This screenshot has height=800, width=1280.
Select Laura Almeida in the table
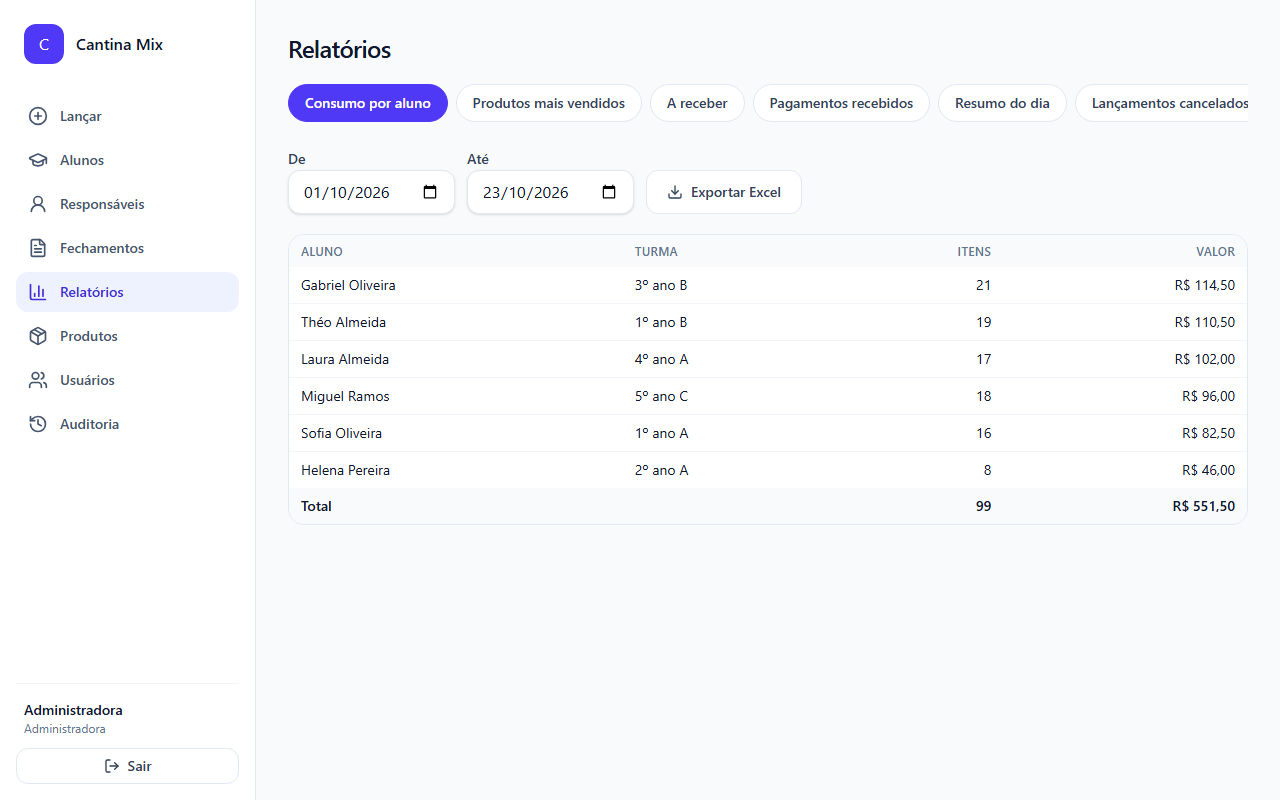click(x=345, y=359)
